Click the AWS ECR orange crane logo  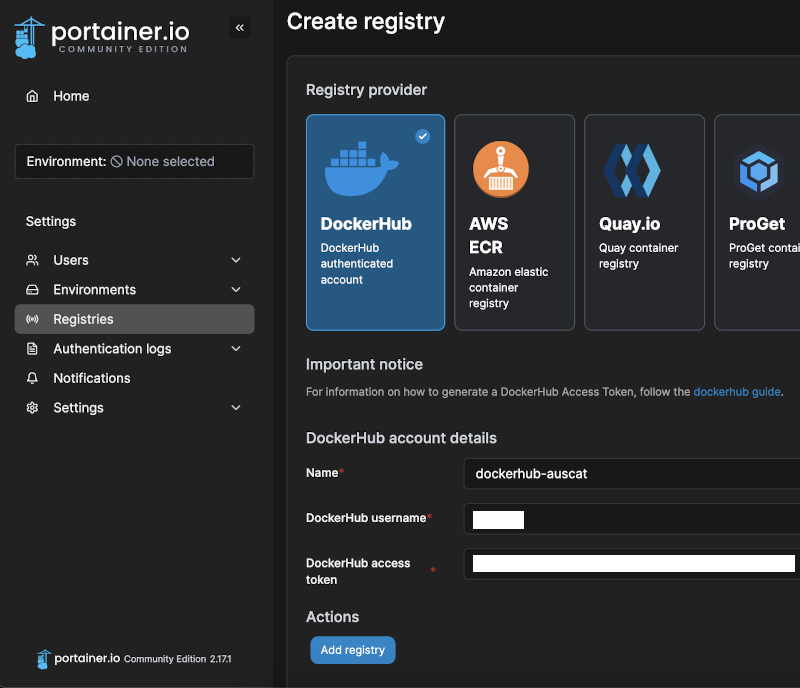501,169
